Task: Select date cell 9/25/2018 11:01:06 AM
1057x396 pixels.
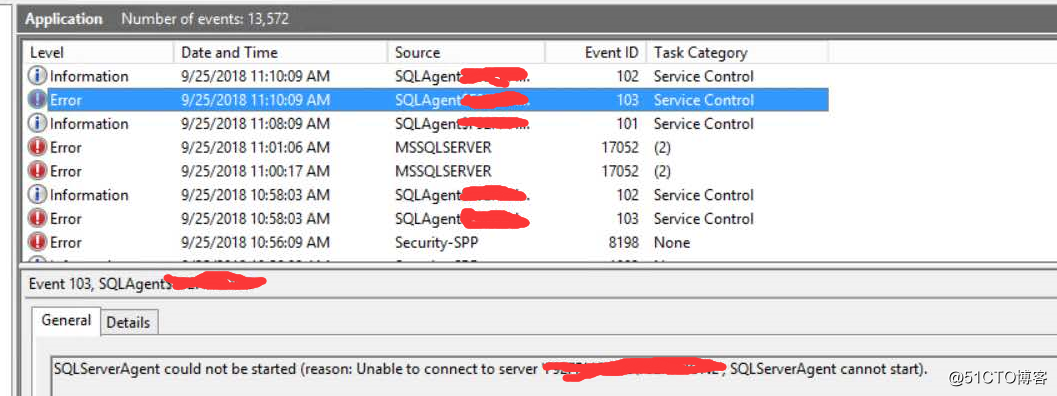Action: (x=255, y=147)
